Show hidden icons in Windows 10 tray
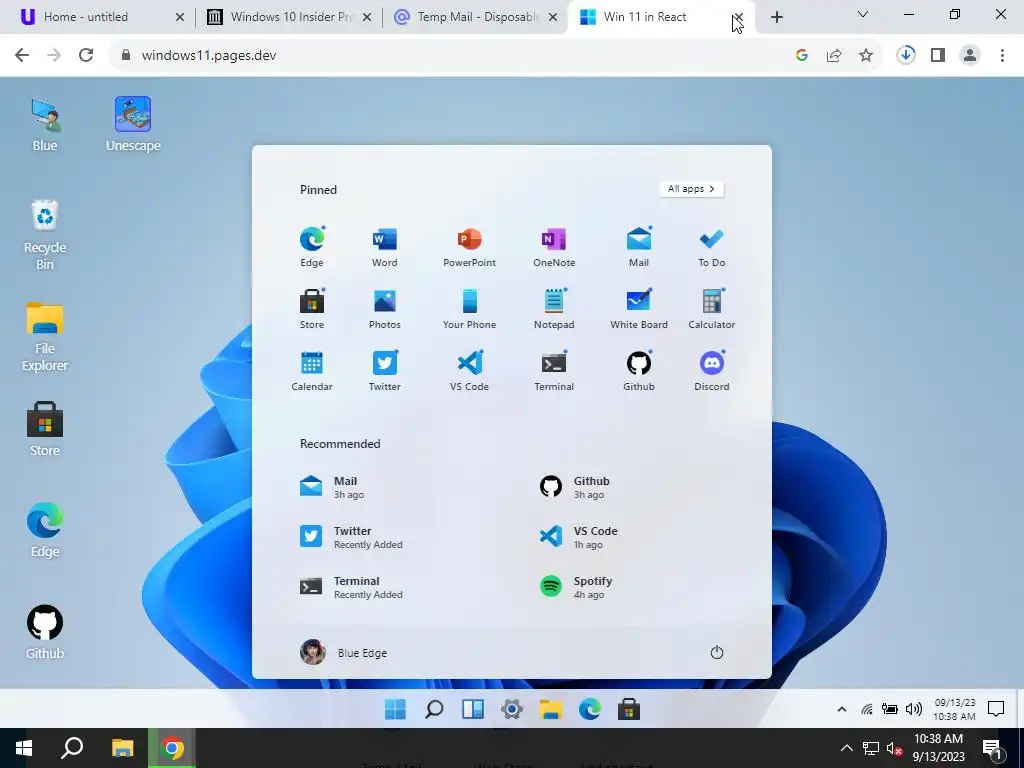This screenshot has width=1024, height=768. (846, 748)
